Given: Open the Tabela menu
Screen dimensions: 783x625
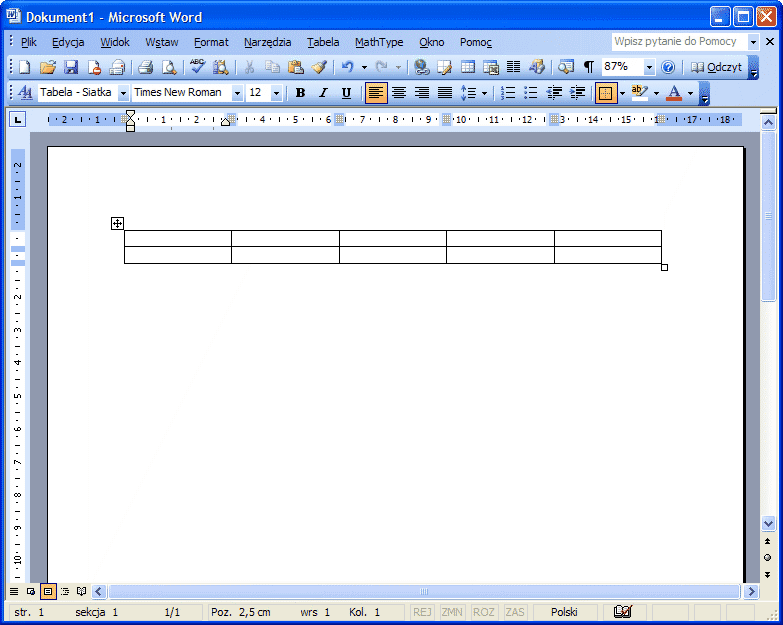Looking at the screenshot, I should click(323, 42).
